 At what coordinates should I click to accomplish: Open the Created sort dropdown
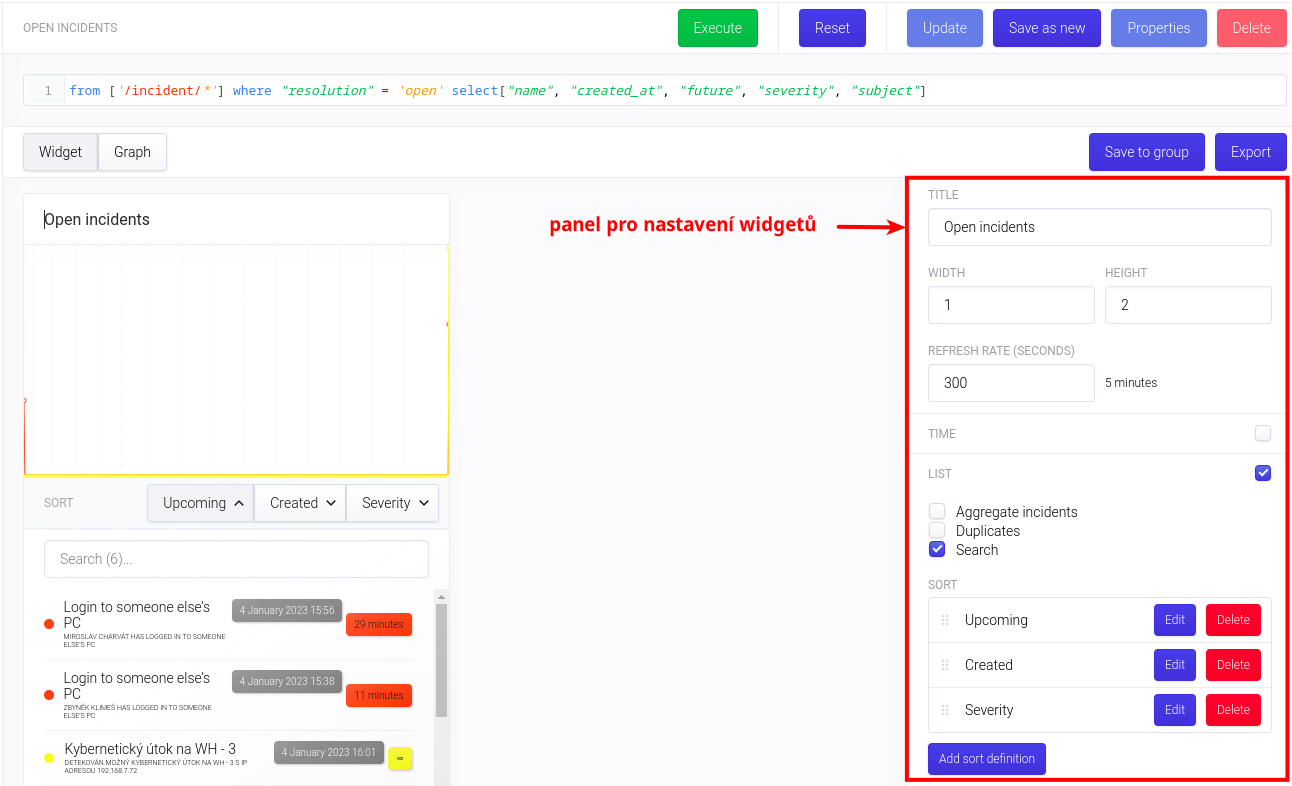point(300,503)
